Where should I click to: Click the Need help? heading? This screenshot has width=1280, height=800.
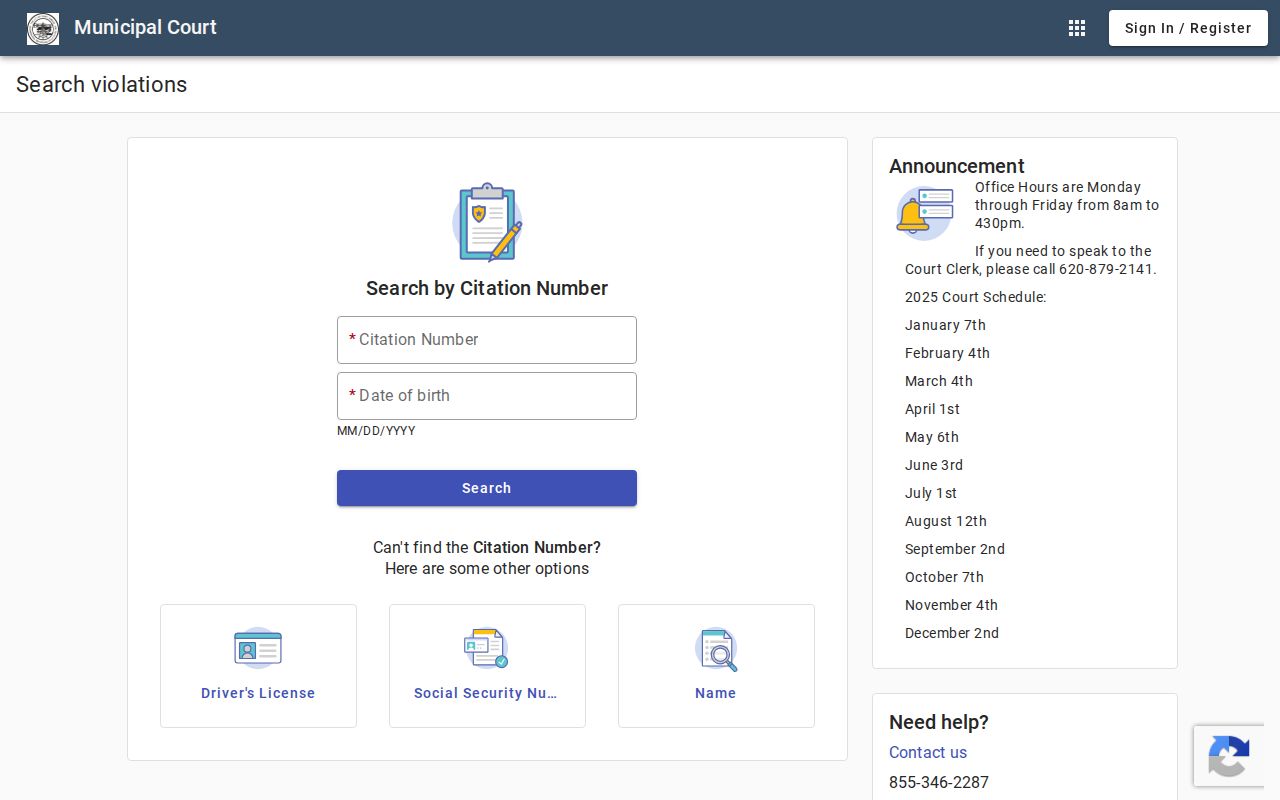coord(939,722)
